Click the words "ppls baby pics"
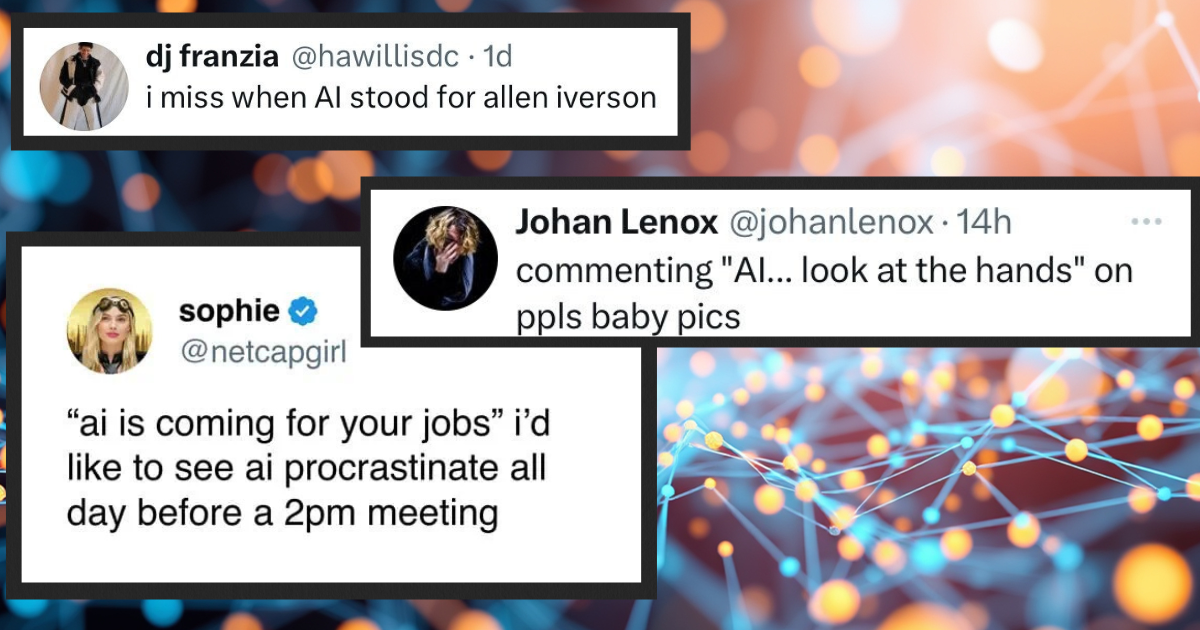1200x630 pixels. [628, 317]
